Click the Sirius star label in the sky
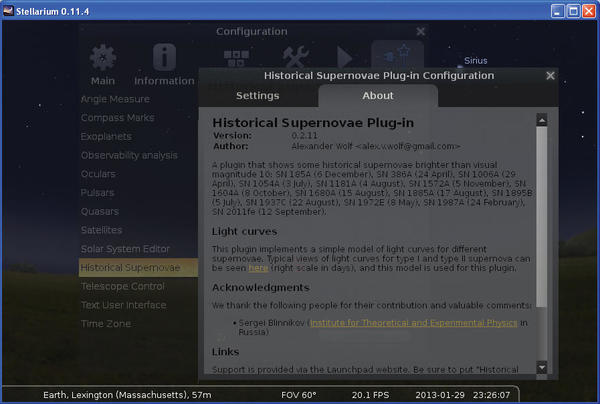The image size is (600, 404). (476, 60)
